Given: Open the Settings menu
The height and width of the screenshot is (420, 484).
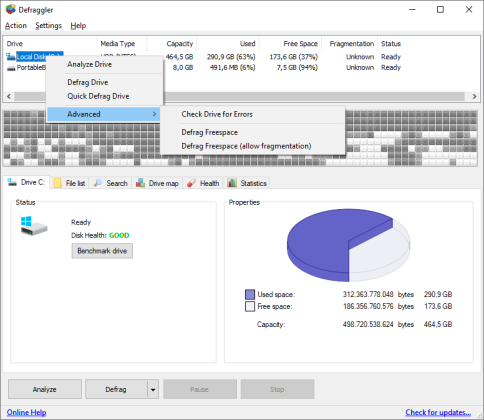Looking at the screenshot, I should (49, 26).
